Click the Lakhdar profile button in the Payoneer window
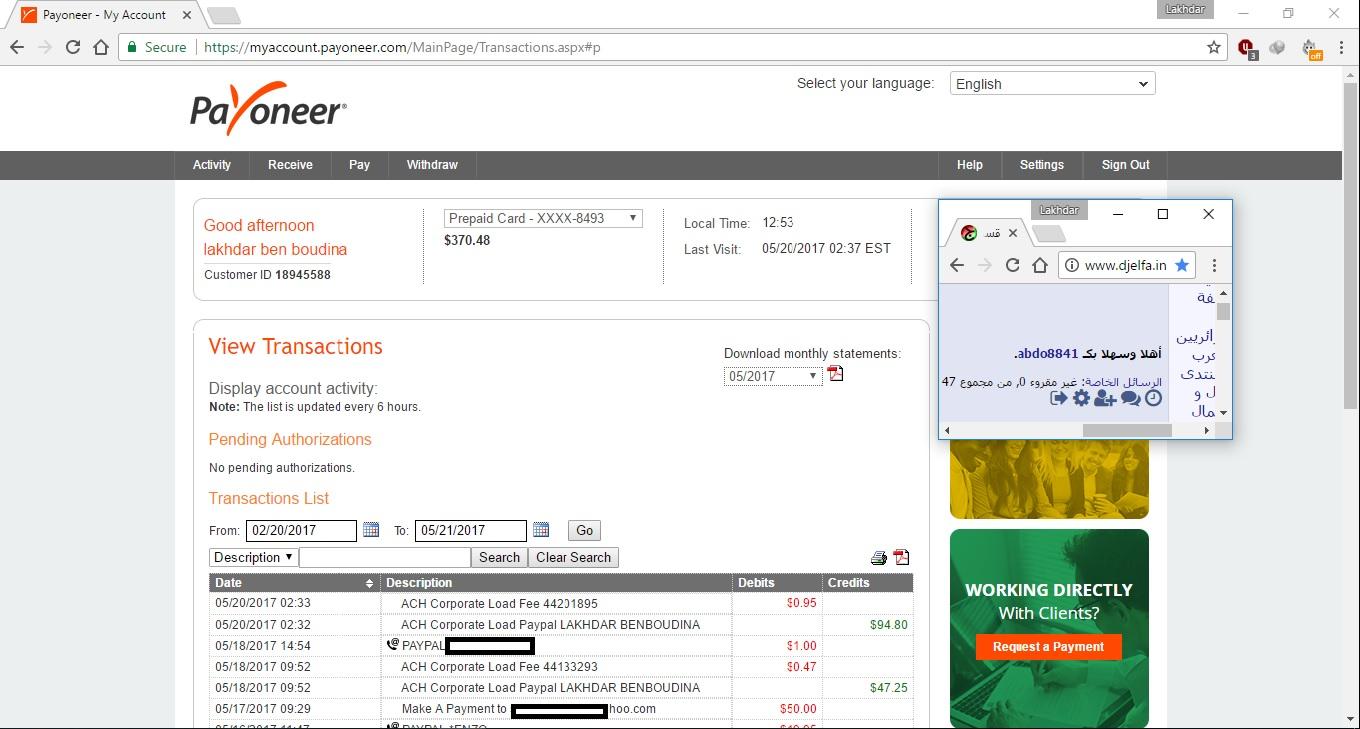1360x729 pixels. tap(1187, 9)
